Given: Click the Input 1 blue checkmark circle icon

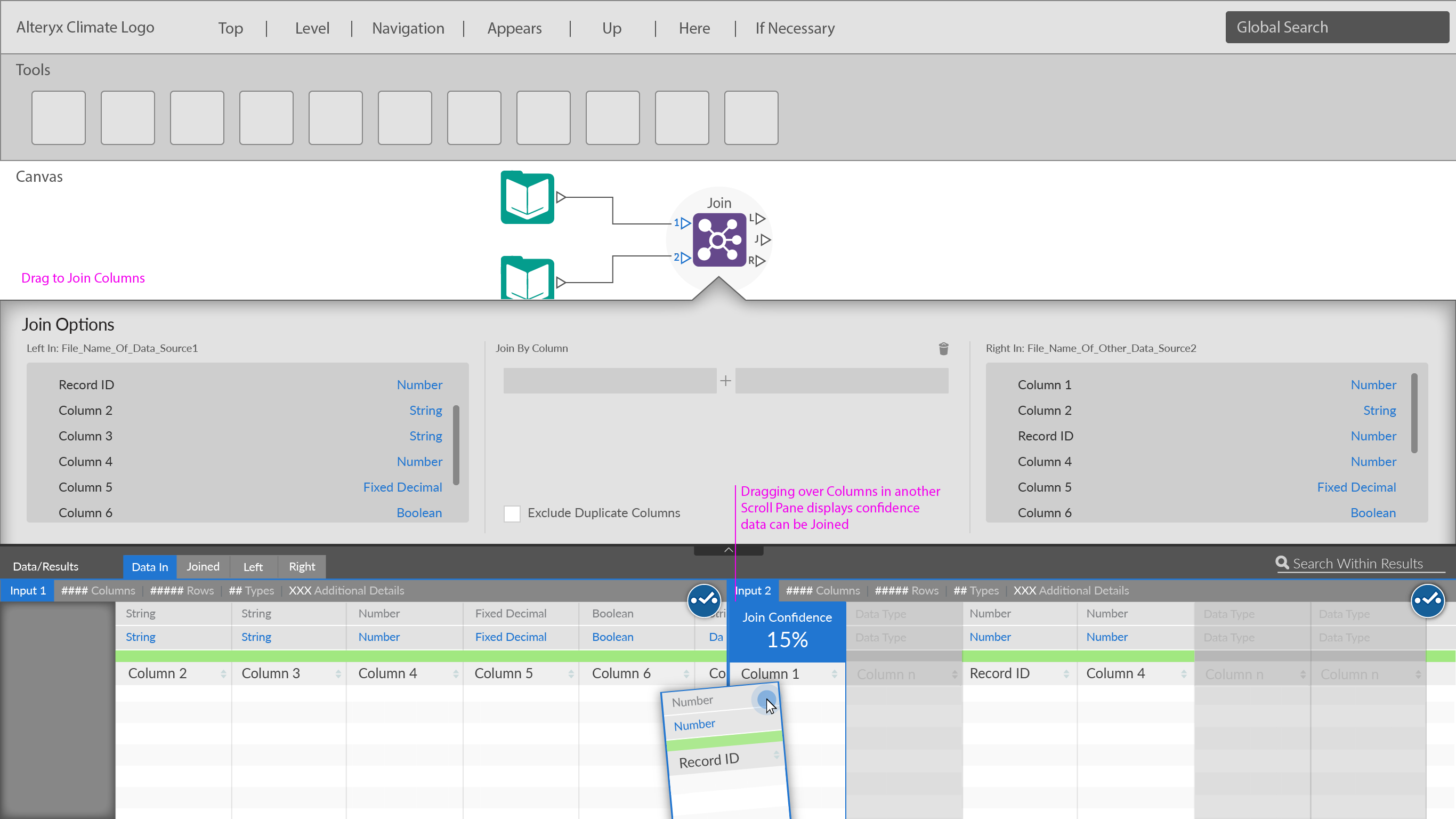Looking at the screenshot, I should point(703,600).
